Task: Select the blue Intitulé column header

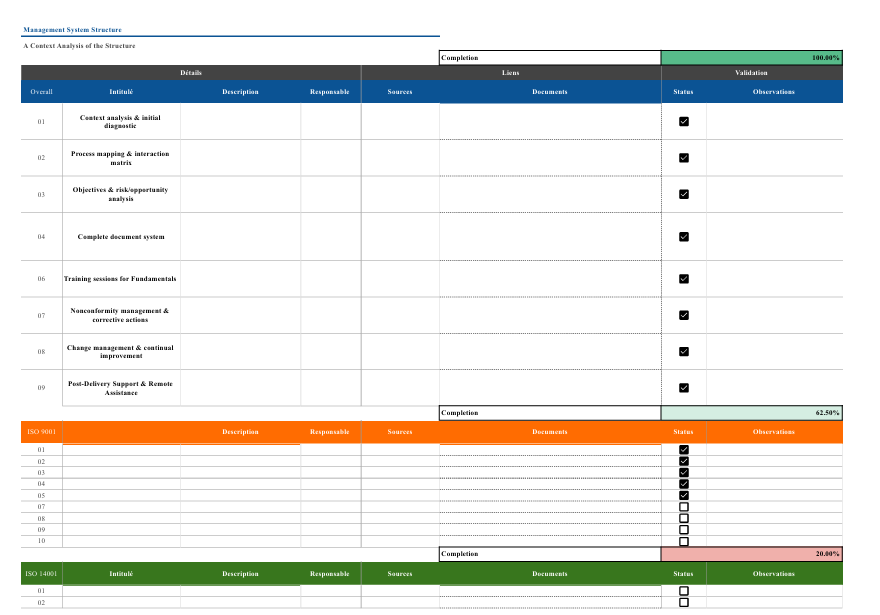Action: pyautogui.click(x=121, y=91)
